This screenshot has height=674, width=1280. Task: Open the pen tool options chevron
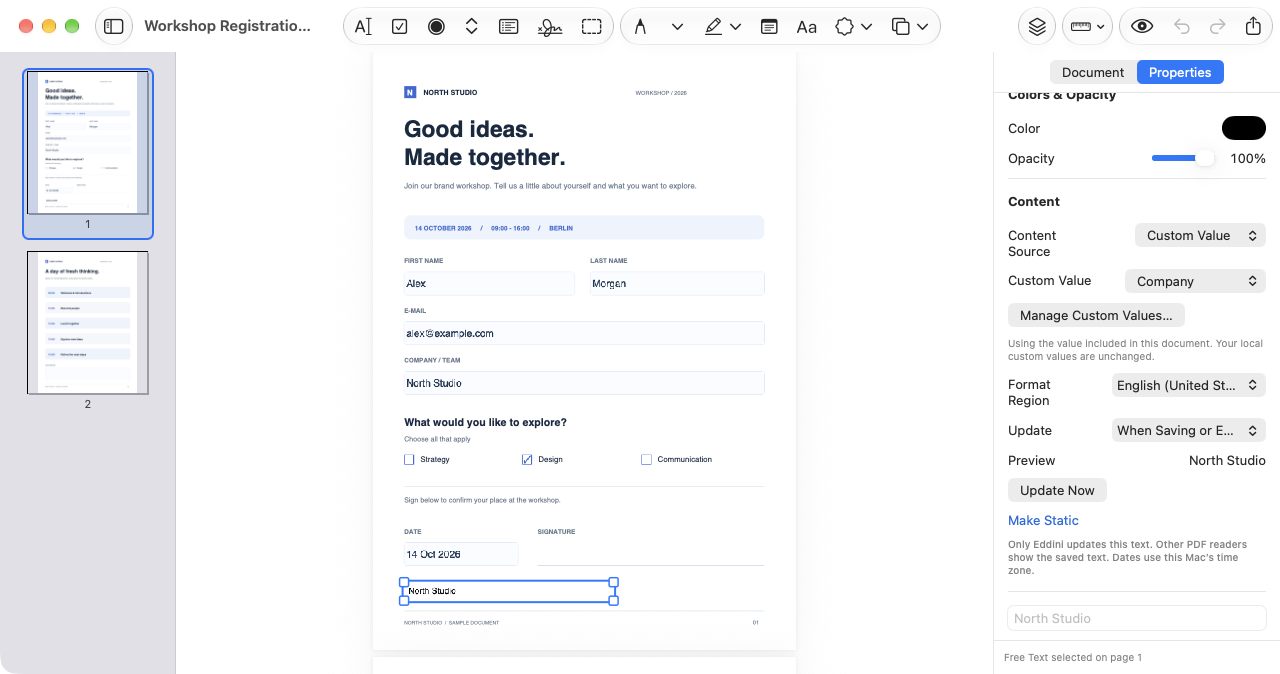click(677, 27)
